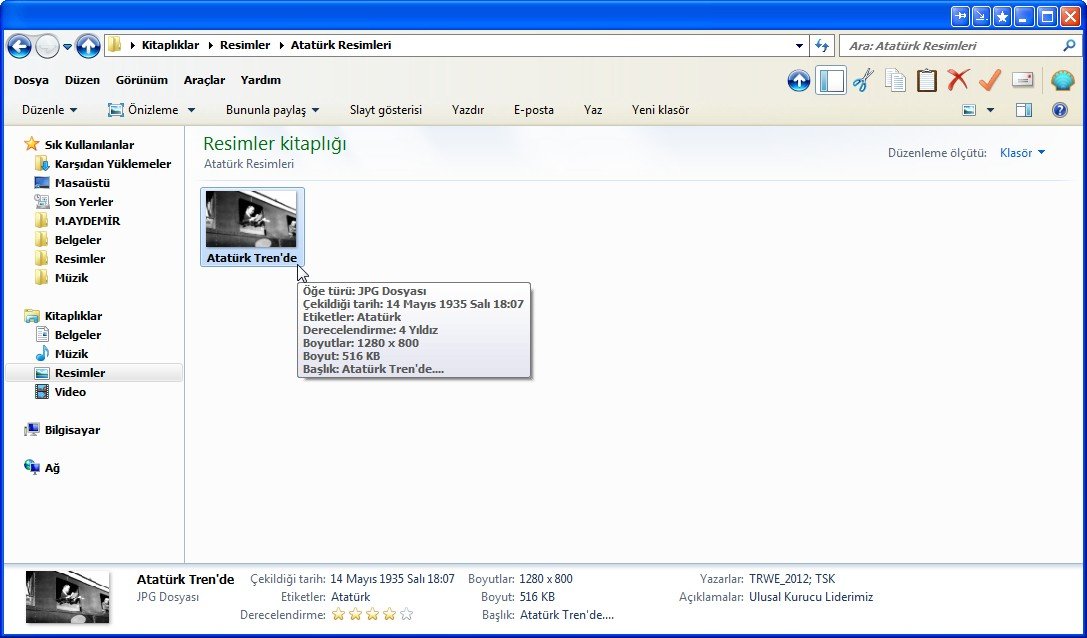Cut the selection with the scissors icon
This screenshot has height=638, width=1087.
point(863,80)
